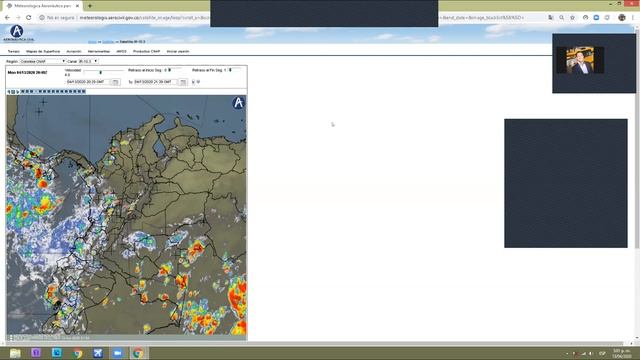Stop the satellite animation
The width and height of the screenshot is (640, 360).
[13, 92]
